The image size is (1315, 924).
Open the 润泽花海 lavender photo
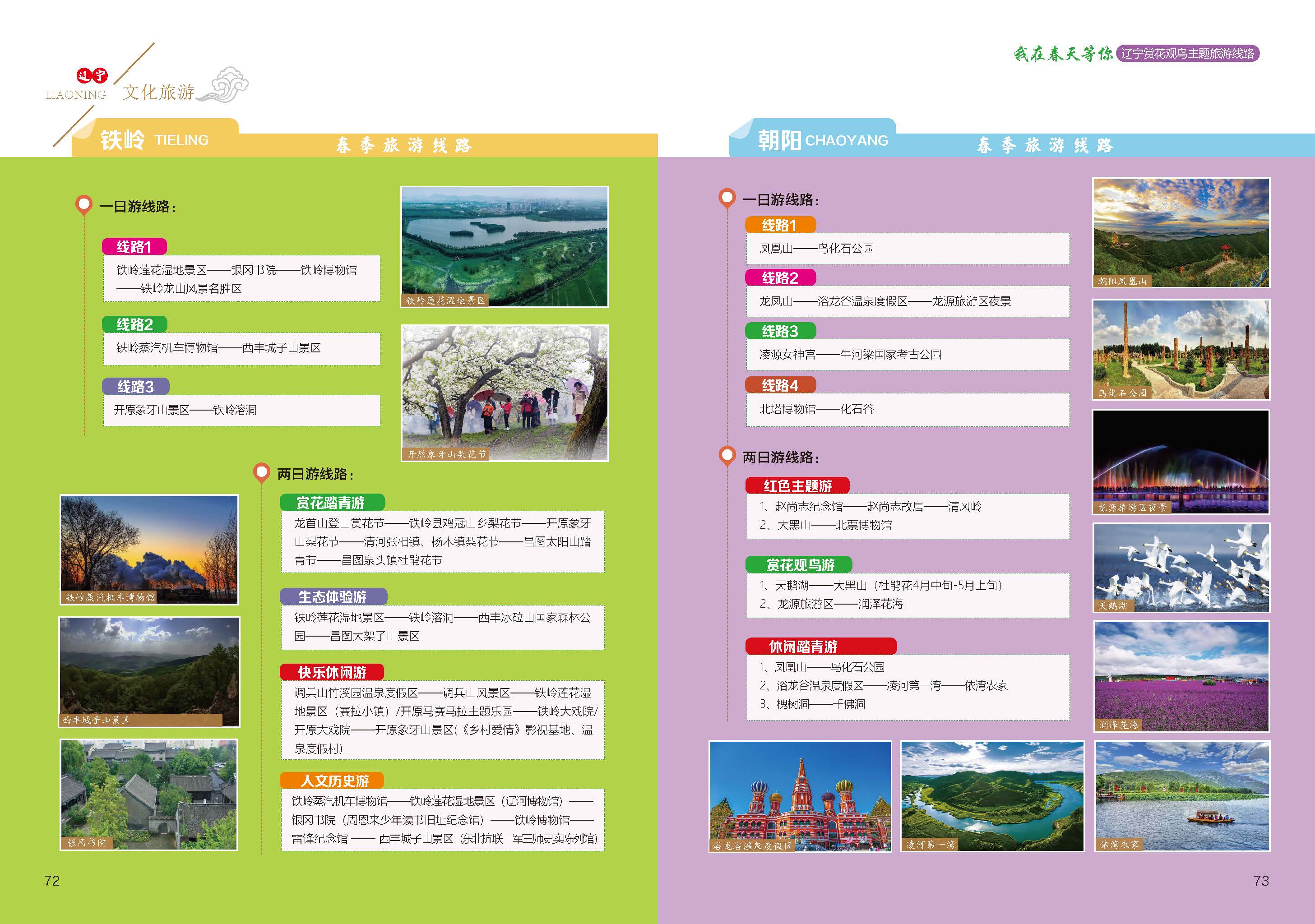pos(1181,676)
